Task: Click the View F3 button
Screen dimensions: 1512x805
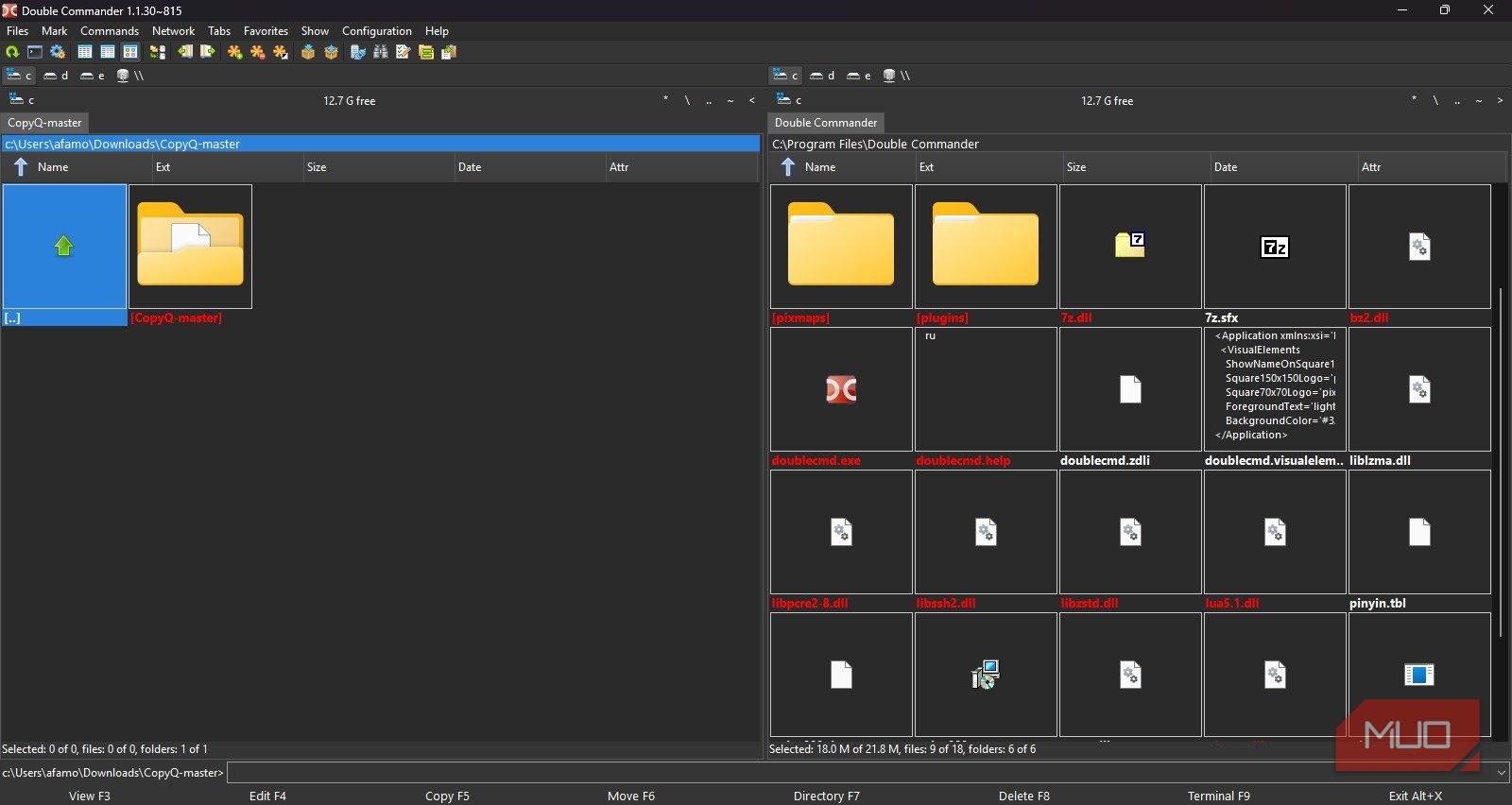Action: coord(90,796)
